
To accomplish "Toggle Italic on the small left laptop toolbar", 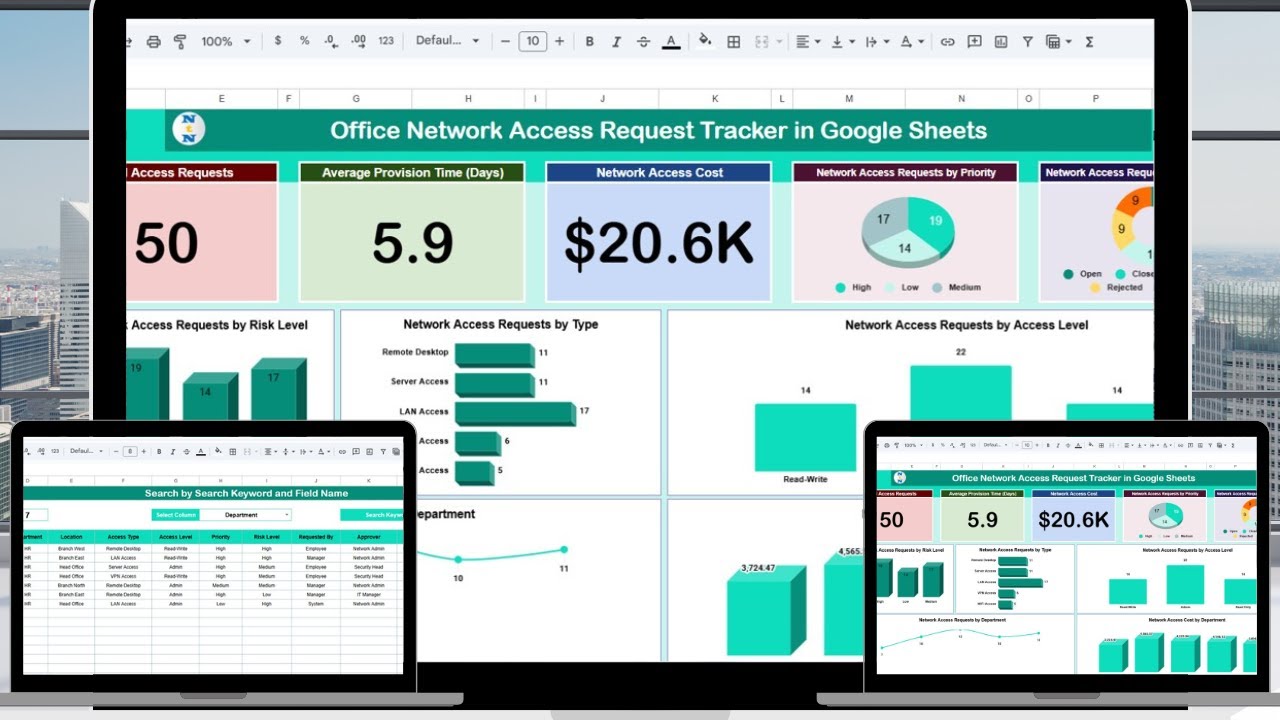I will (173, 452).
